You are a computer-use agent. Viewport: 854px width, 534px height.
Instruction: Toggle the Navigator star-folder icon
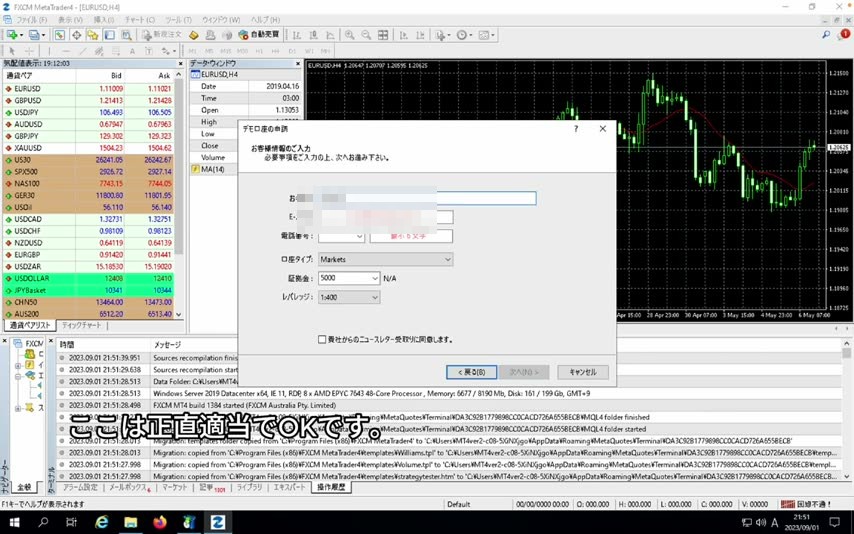coord(93,35)
